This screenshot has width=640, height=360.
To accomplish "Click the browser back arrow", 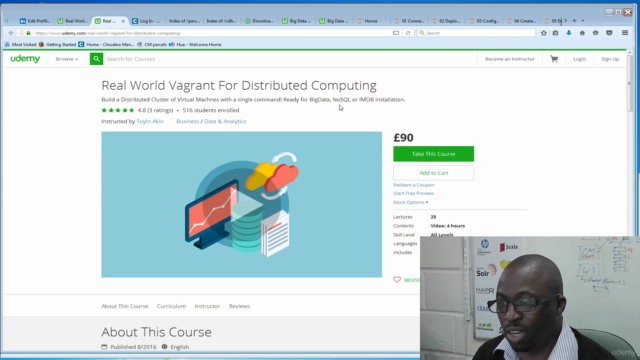I will click(11, 33).
